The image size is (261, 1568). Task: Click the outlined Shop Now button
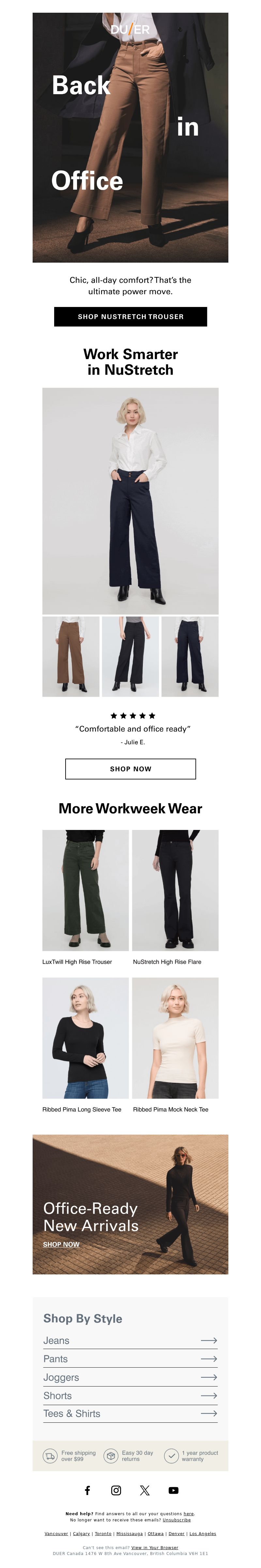click(x=130, y=769)
